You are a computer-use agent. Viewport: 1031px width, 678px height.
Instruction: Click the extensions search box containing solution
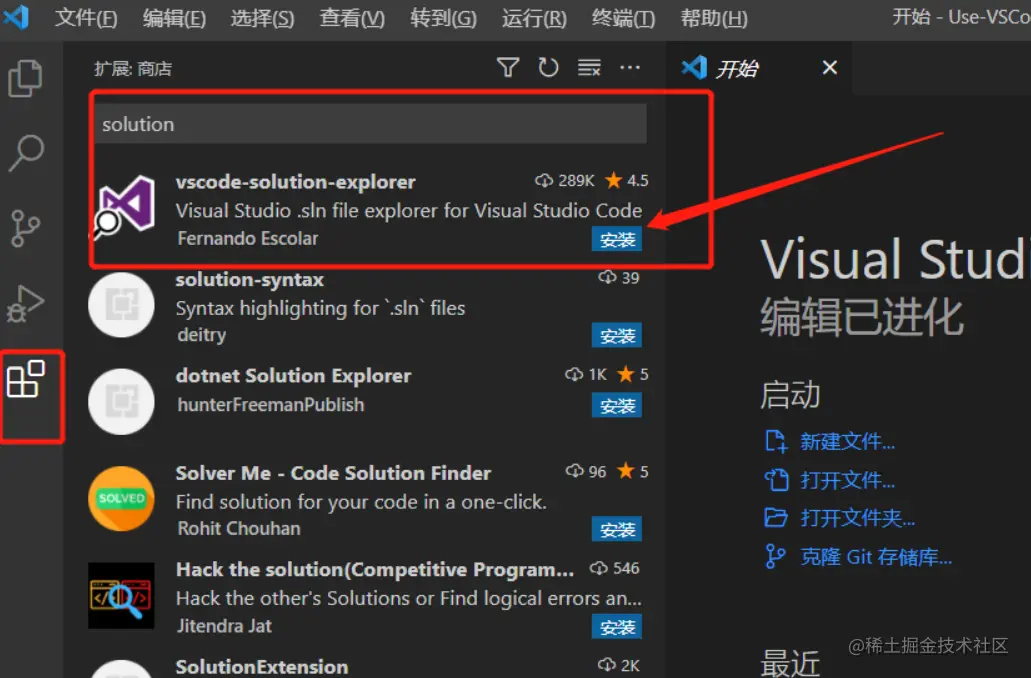[371, 124]
